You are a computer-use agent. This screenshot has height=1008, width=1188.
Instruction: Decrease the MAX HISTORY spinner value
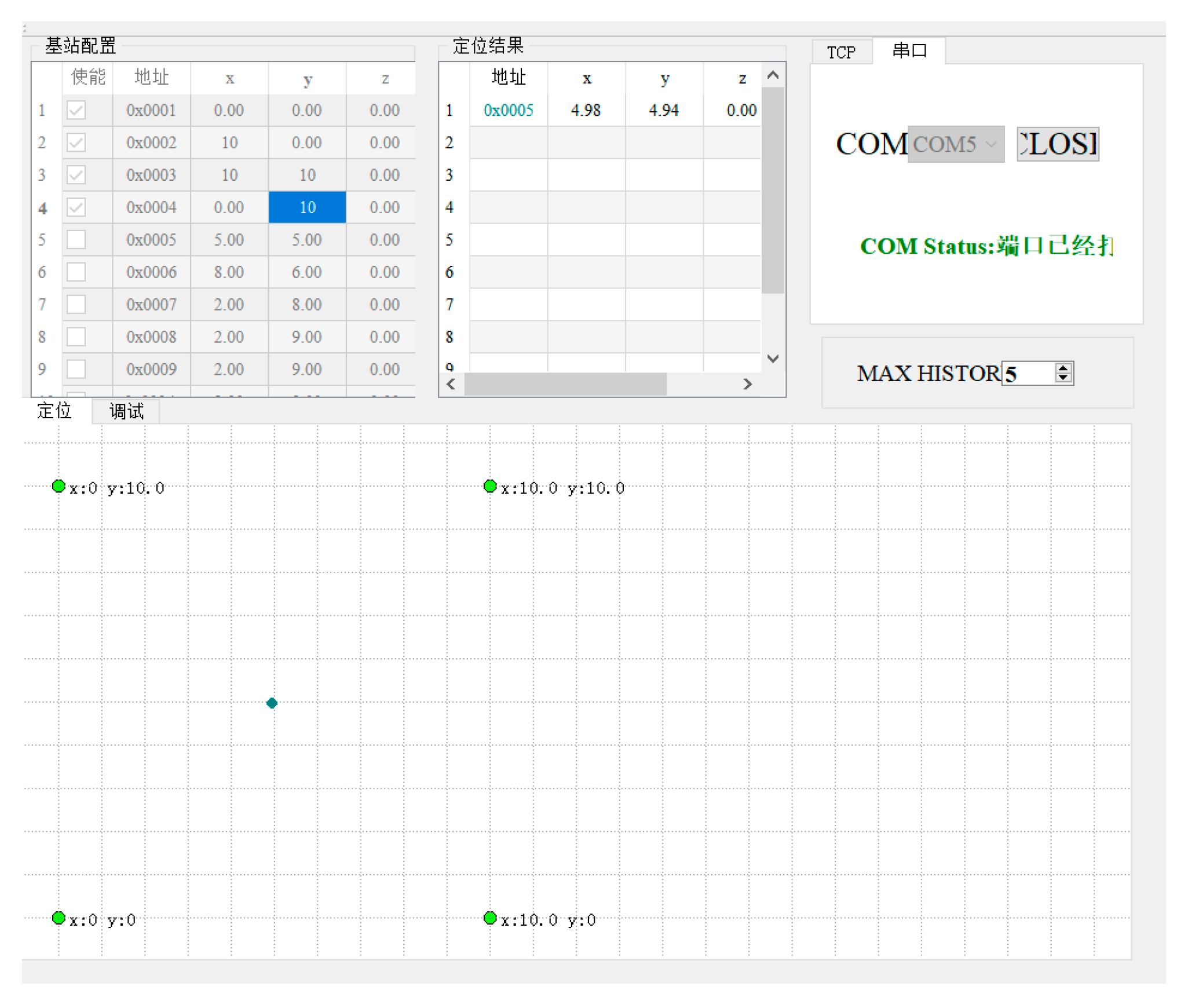click(1062, 377)
